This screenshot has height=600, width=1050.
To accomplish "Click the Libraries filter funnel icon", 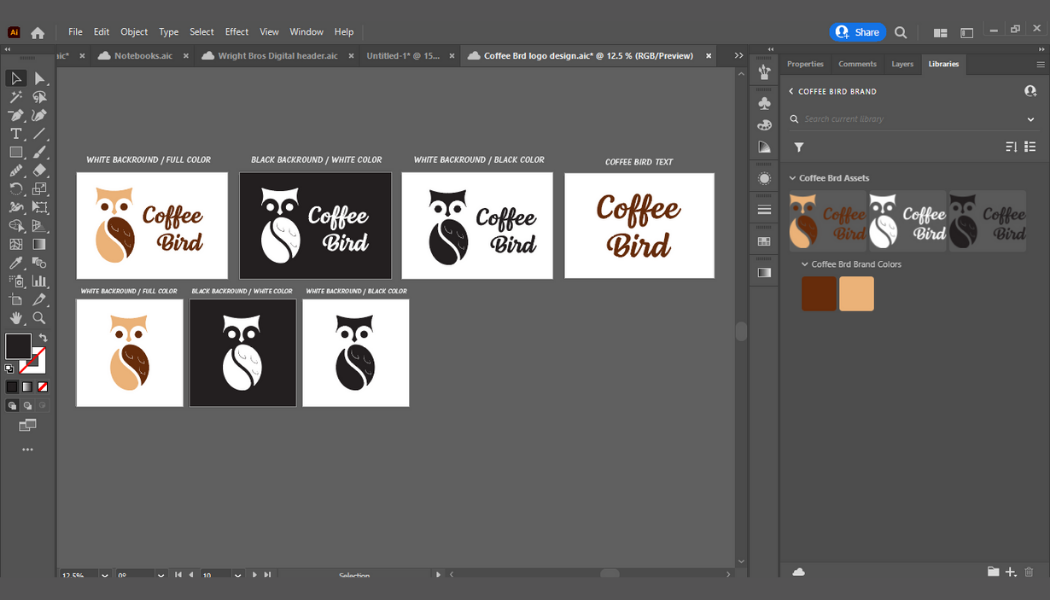I will (x=799, y=147).
